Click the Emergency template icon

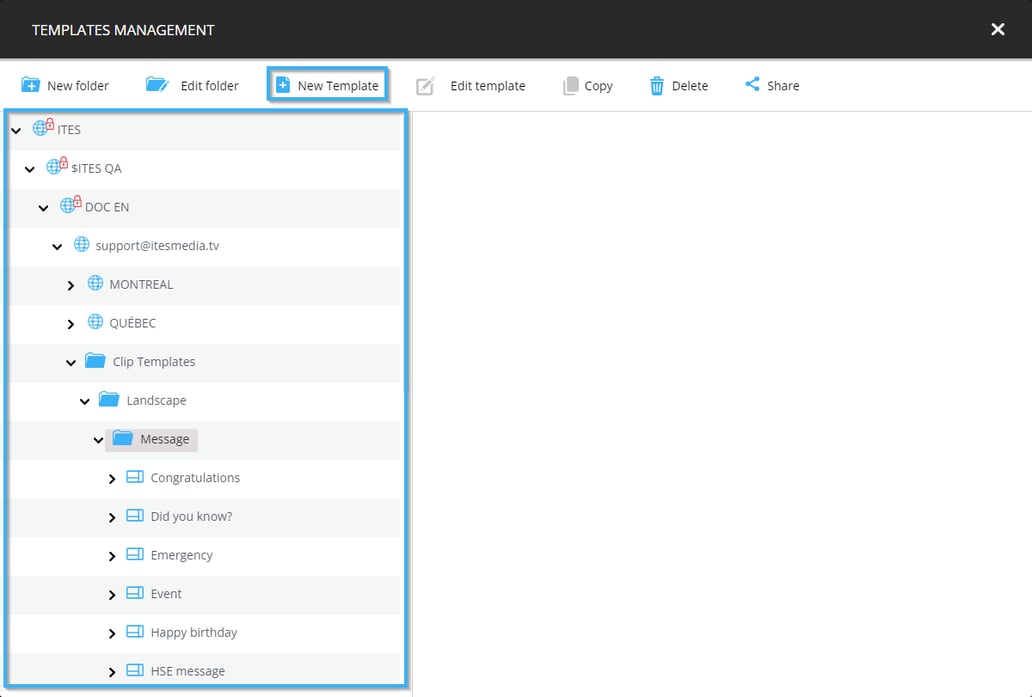[x=135, y=554]
